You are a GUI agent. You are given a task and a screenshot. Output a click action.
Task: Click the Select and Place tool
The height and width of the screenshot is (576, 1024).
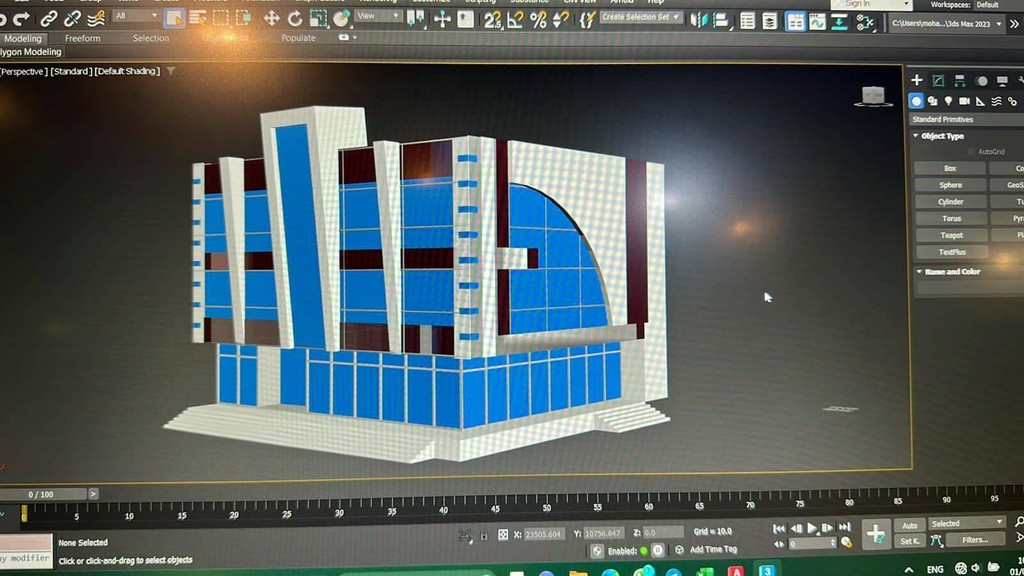pyautogui.click(x=341, y=18)
